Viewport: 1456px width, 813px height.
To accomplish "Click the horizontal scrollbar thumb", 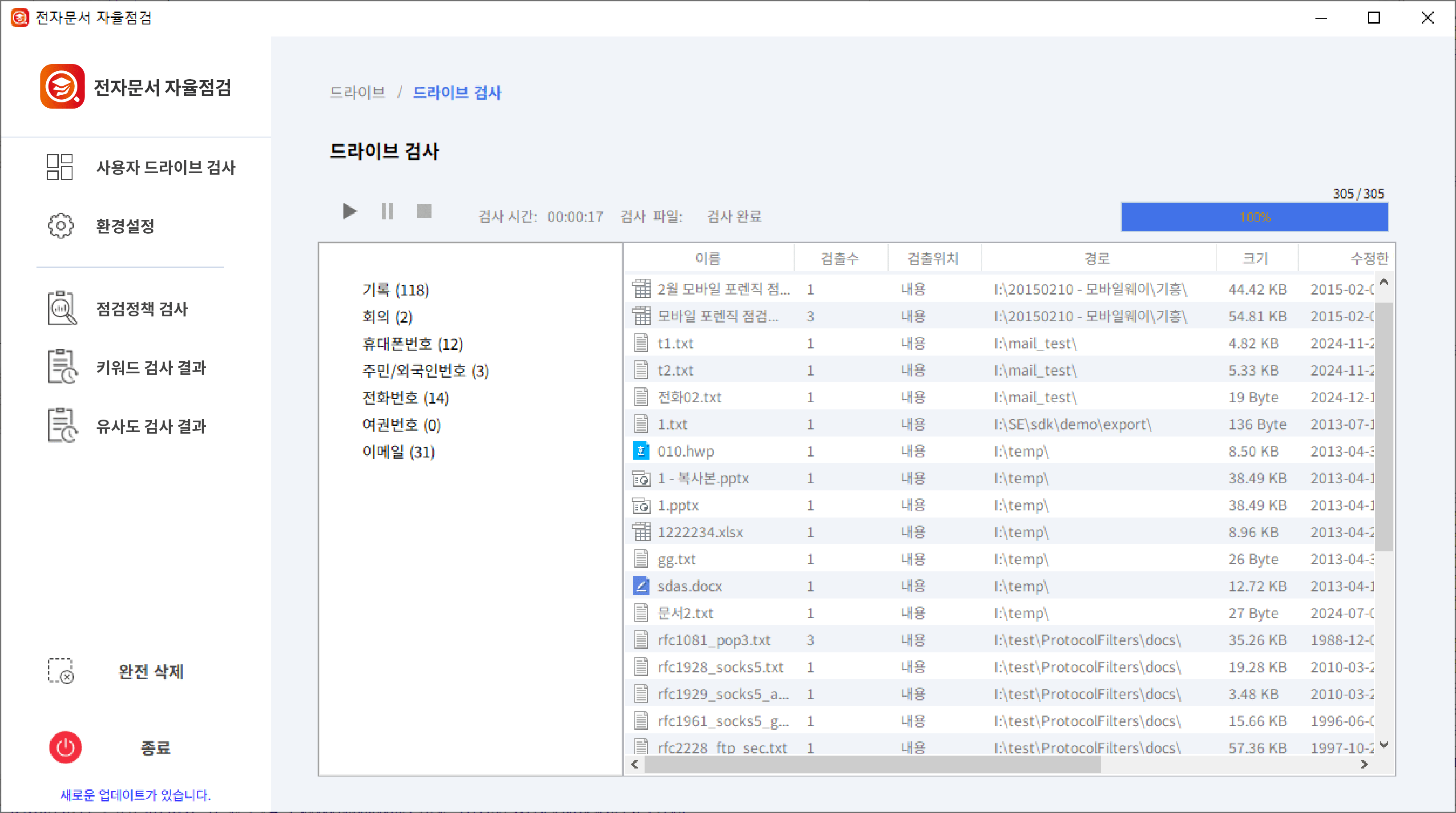I will [872, 764].
